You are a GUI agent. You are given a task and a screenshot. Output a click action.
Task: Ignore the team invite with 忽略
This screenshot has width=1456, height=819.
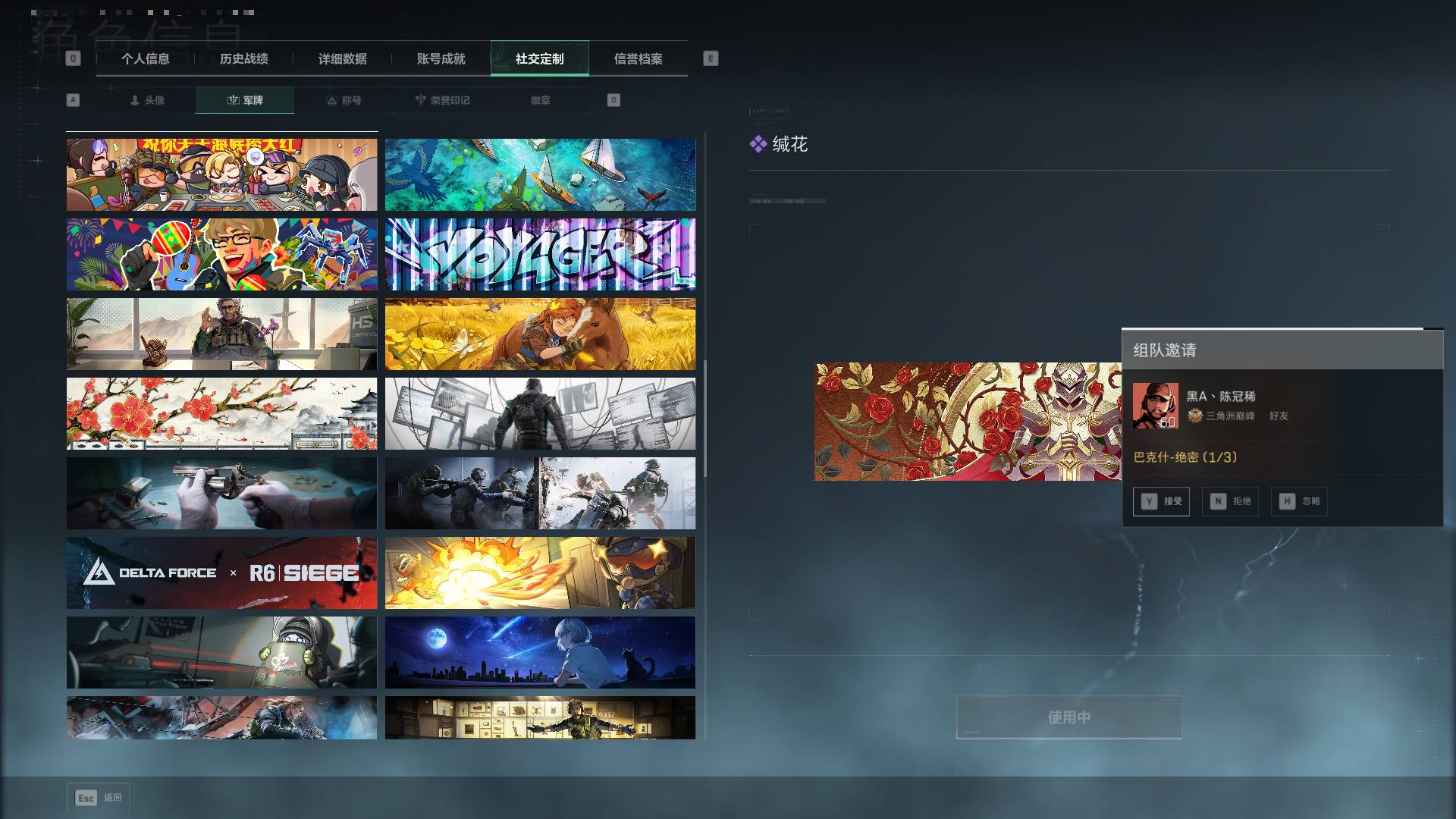(x=1299, y=501)
